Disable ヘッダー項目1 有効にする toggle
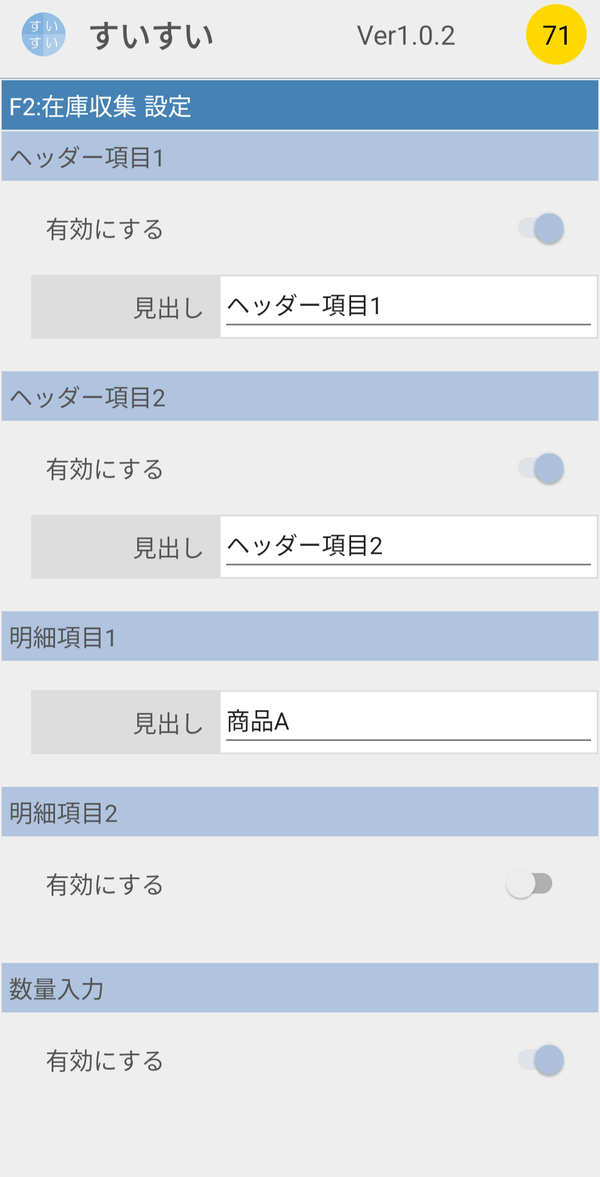Screen dimensions: 600x1177 tap(541, 229)
